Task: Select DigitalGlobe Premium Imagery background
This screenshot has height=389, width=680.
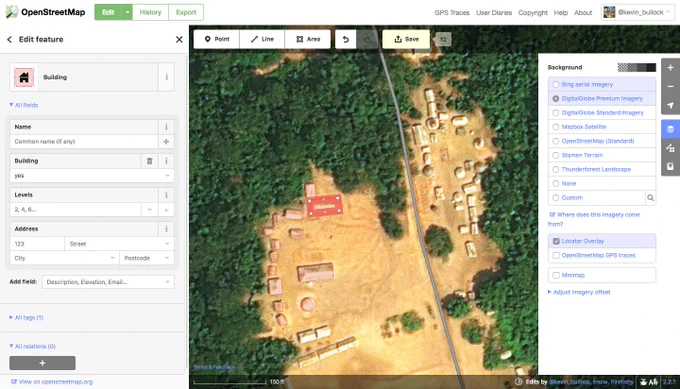Action: pos(602,98)
